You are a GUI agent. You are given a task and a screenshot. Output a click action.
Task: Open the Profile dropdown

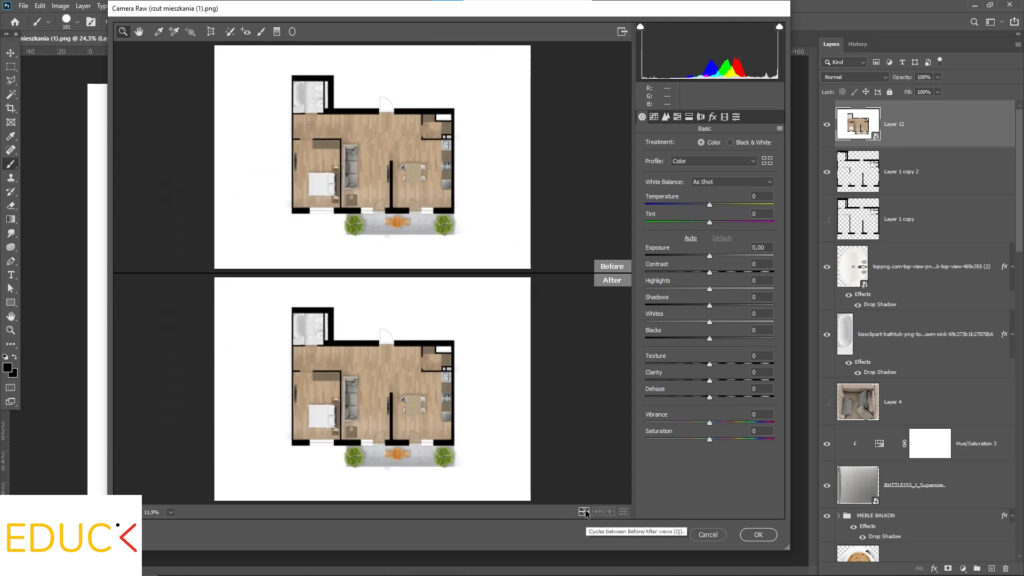pos(714,161)
